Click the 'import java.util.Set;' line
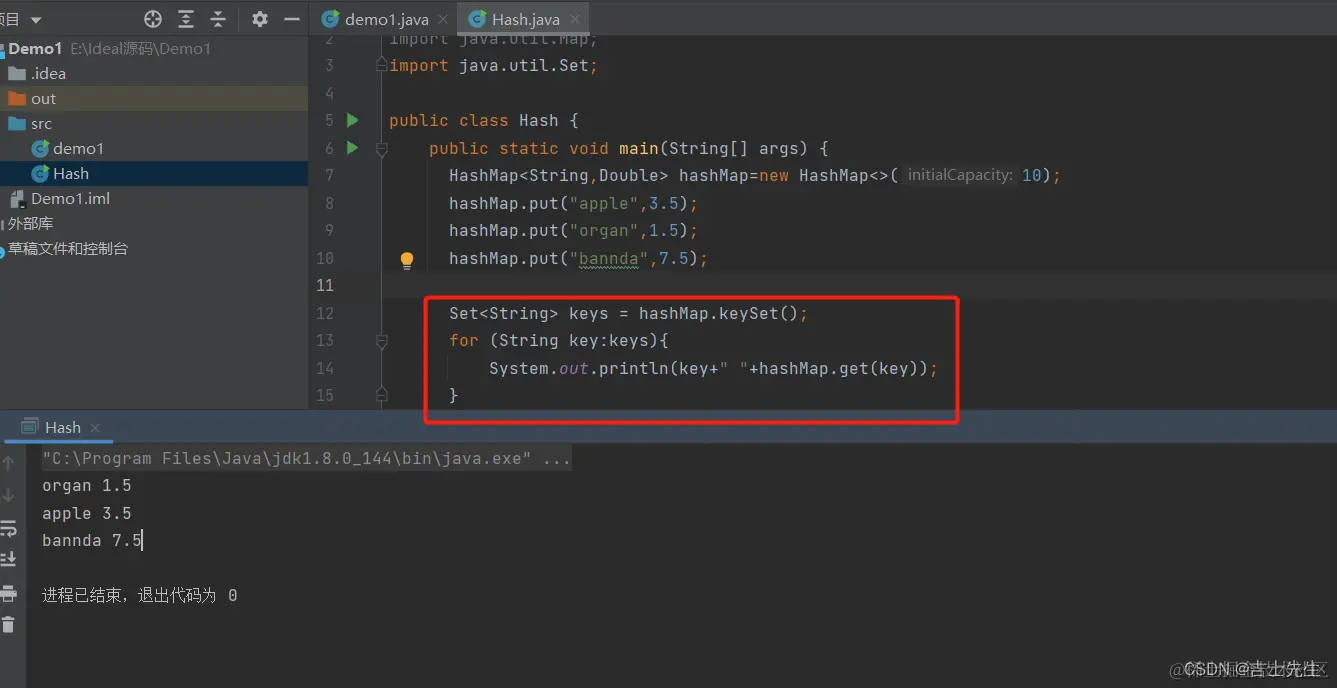1337x688 pixels. pyautogui.click(x=493, y=65)
